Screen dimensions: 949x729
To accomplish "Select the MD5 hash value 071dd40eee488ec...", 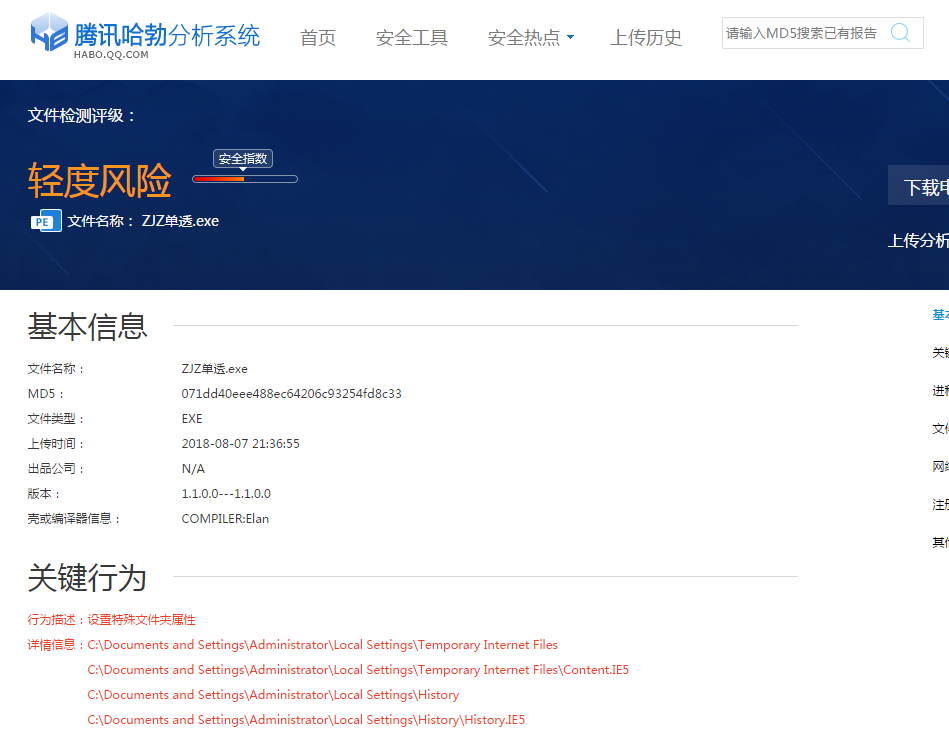I will pyautogui.click(x=291, y=393).
